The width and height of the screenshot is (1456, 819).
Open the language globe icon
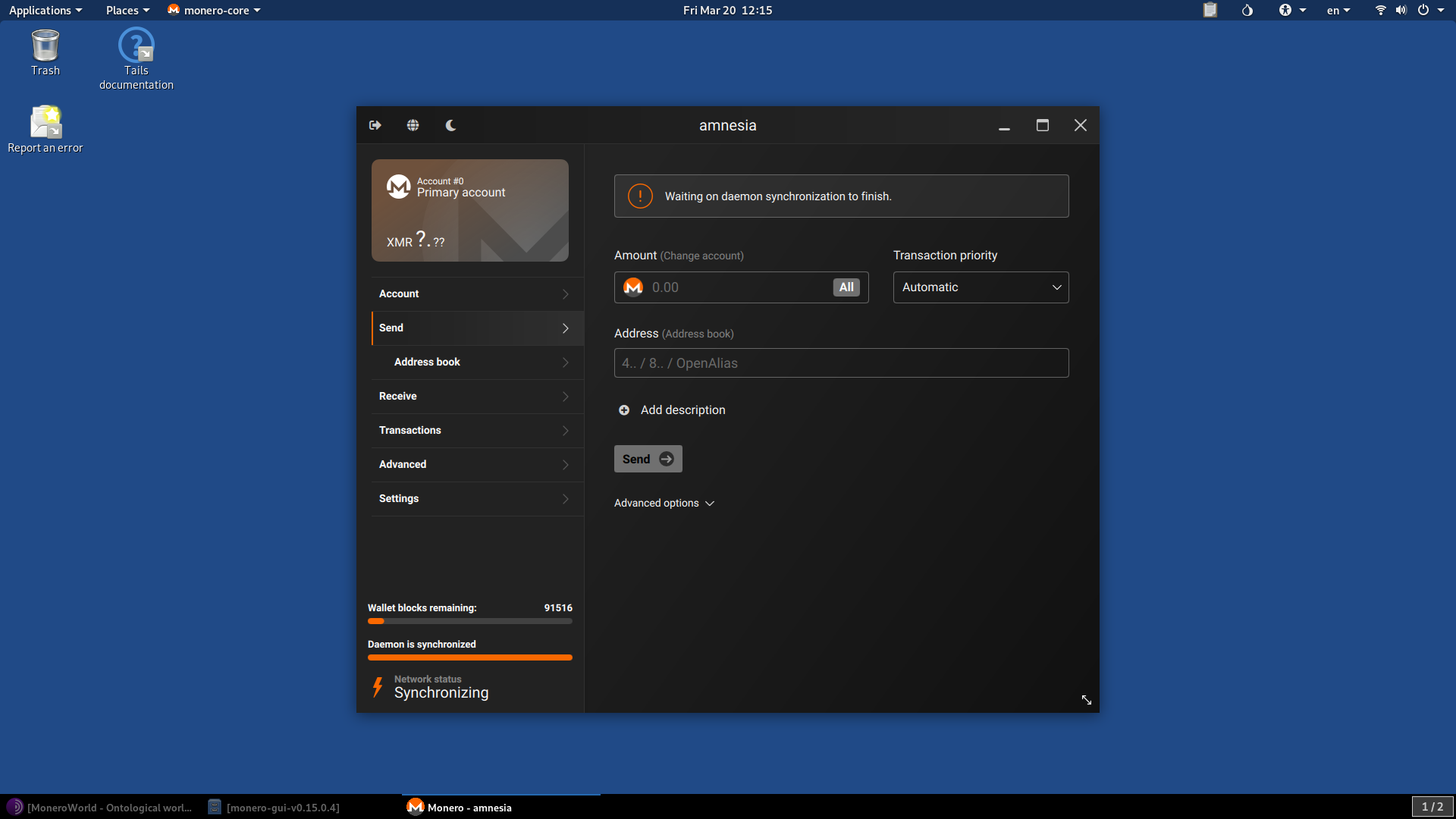pos(413,125)
